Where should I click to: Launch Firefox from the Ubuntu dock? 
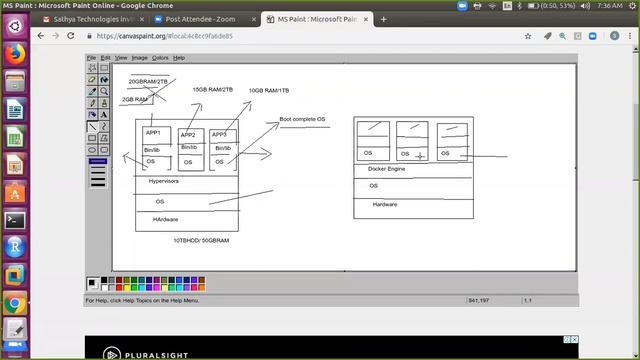pos(15,54)
